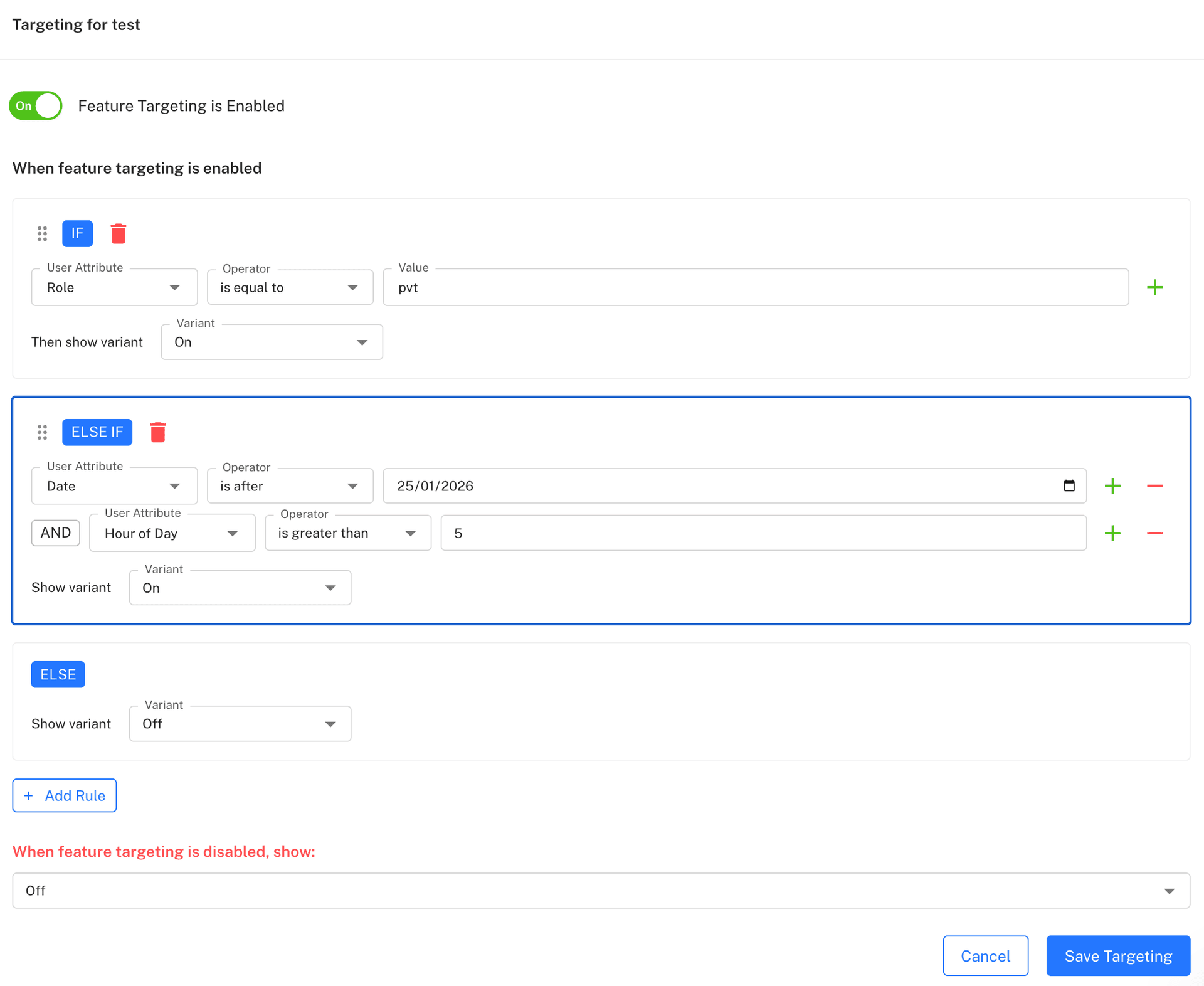Viewport: 1204px width, 986px height.
Task: Add a condition with the green plus in IF rule
Action: 1156,287
